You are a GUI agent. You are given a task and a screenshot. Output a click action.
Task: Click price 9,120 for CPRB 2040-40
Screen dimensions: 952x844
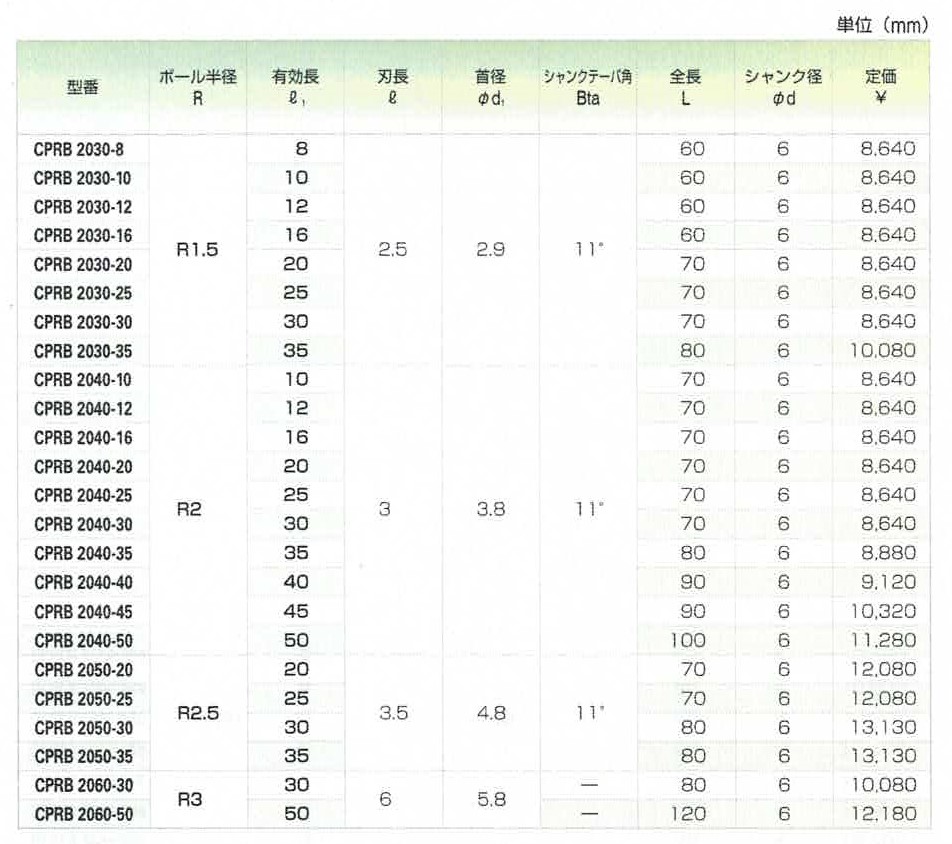click(888, 582)
